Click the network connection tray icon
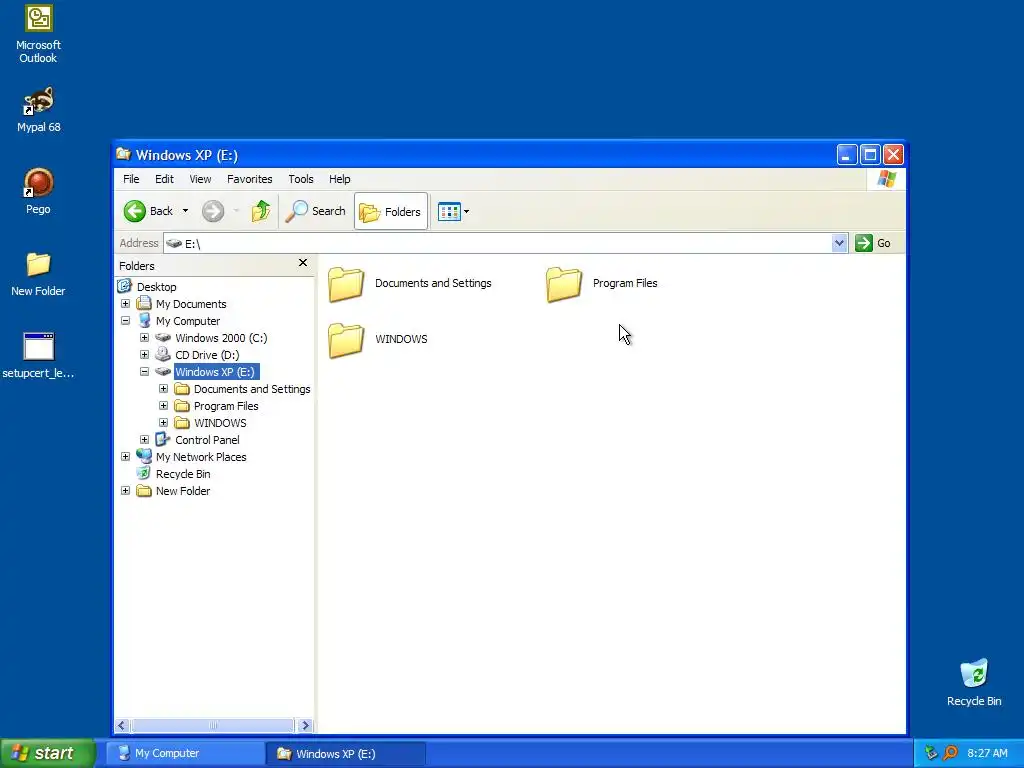Viewport: 1024px width, 768px height. 931,753
